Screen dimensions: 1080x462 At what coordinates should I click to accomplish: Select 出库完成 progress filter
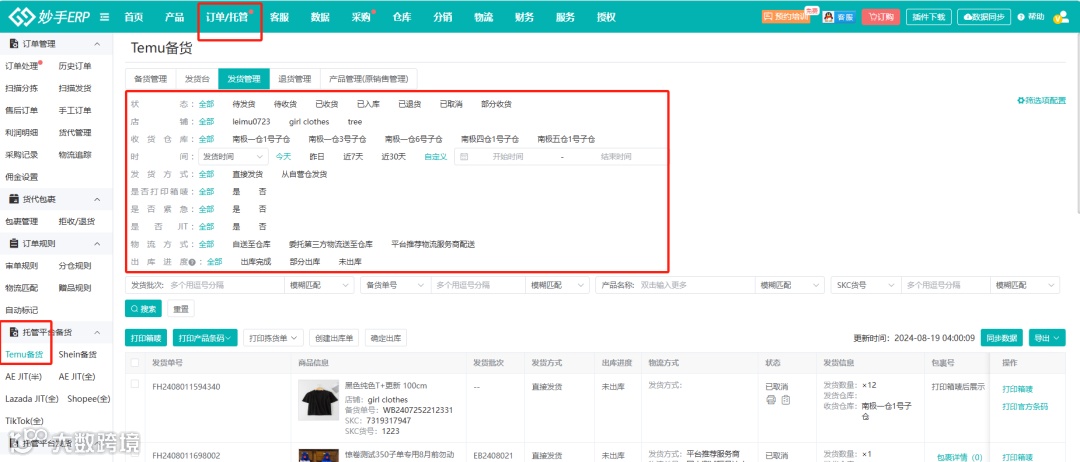pos(256,262)
